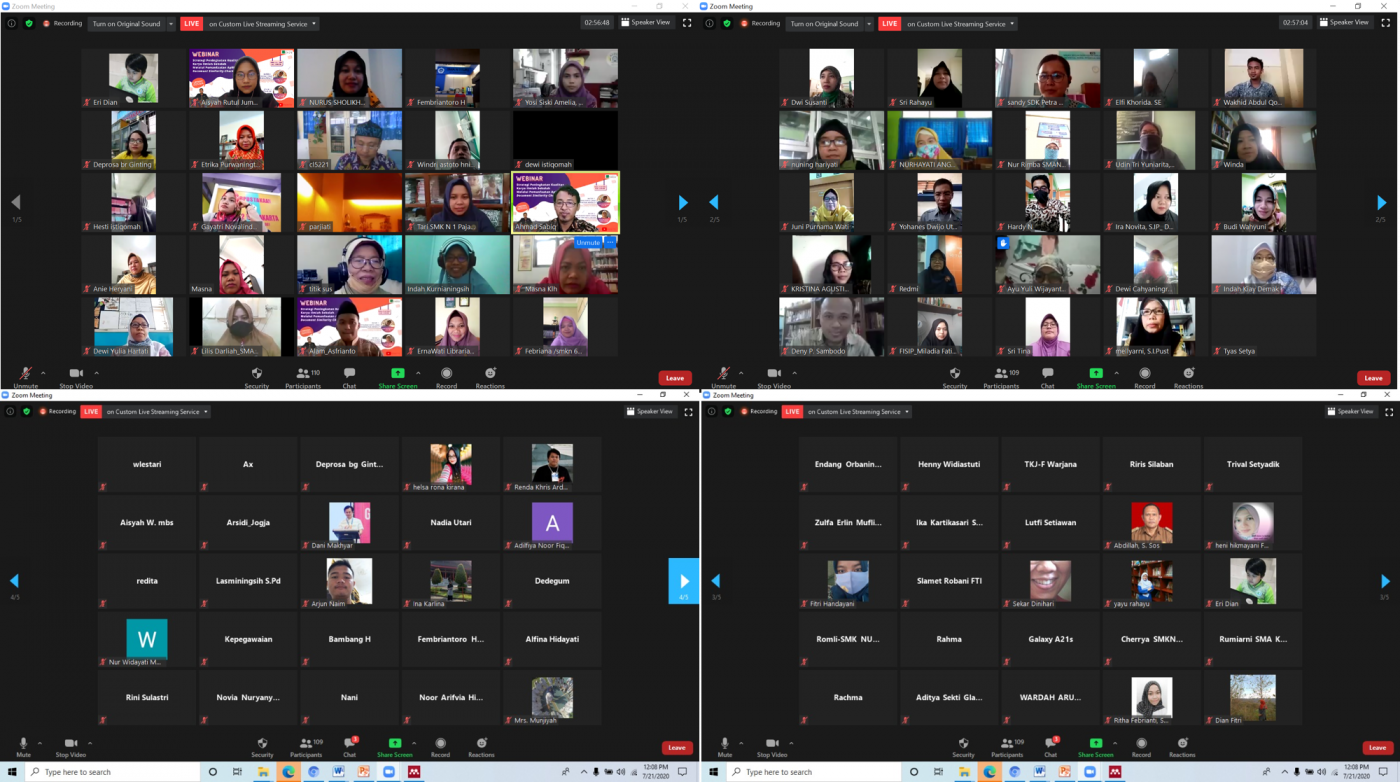This screenshot has height=782, width=1400.
Task: Select Indah Kurnianingsih video tile
Action: tap(457, 265)
